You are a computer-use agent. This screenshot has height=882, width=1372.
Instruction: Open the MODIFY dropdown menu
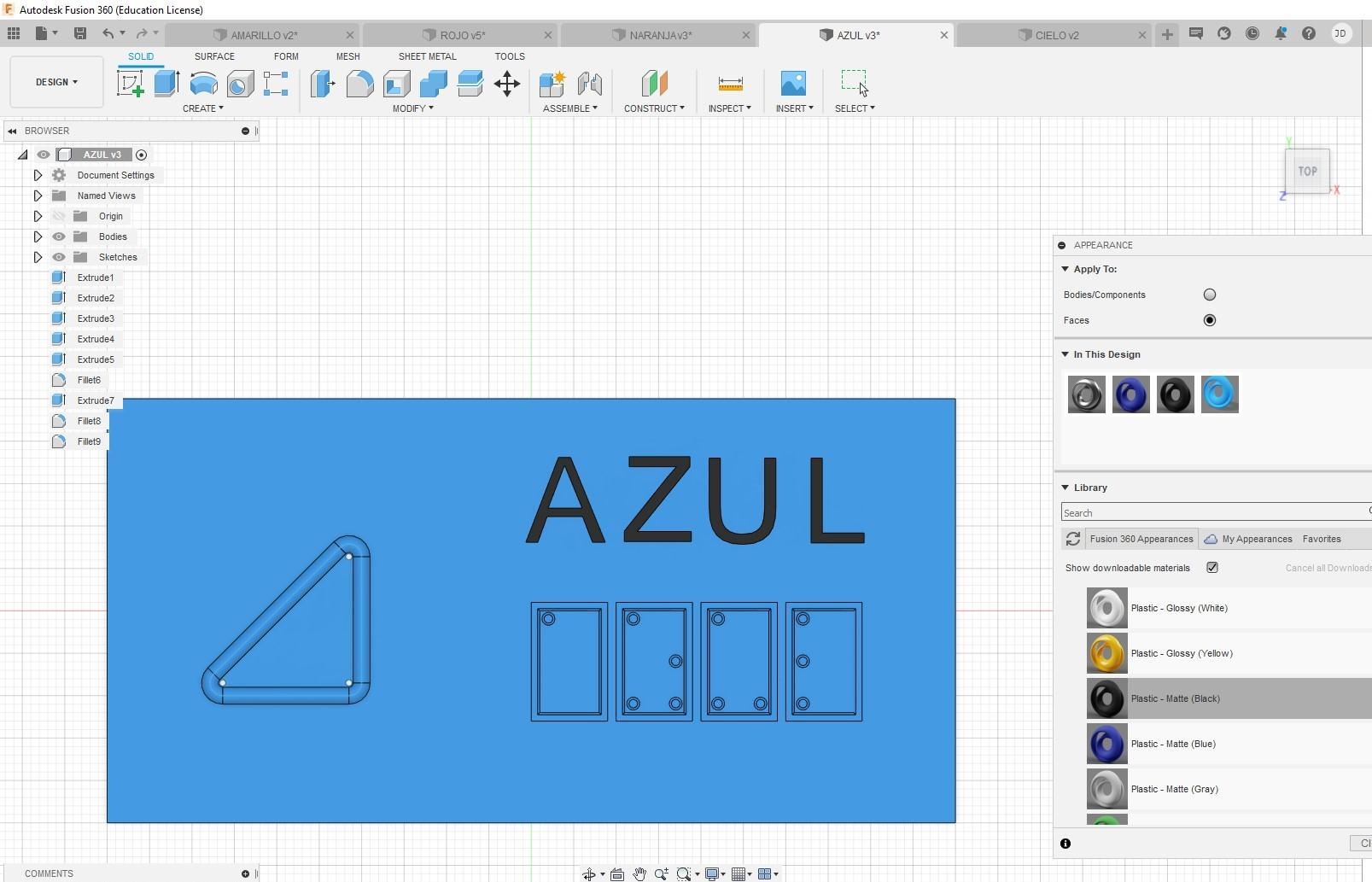point(413,108)
